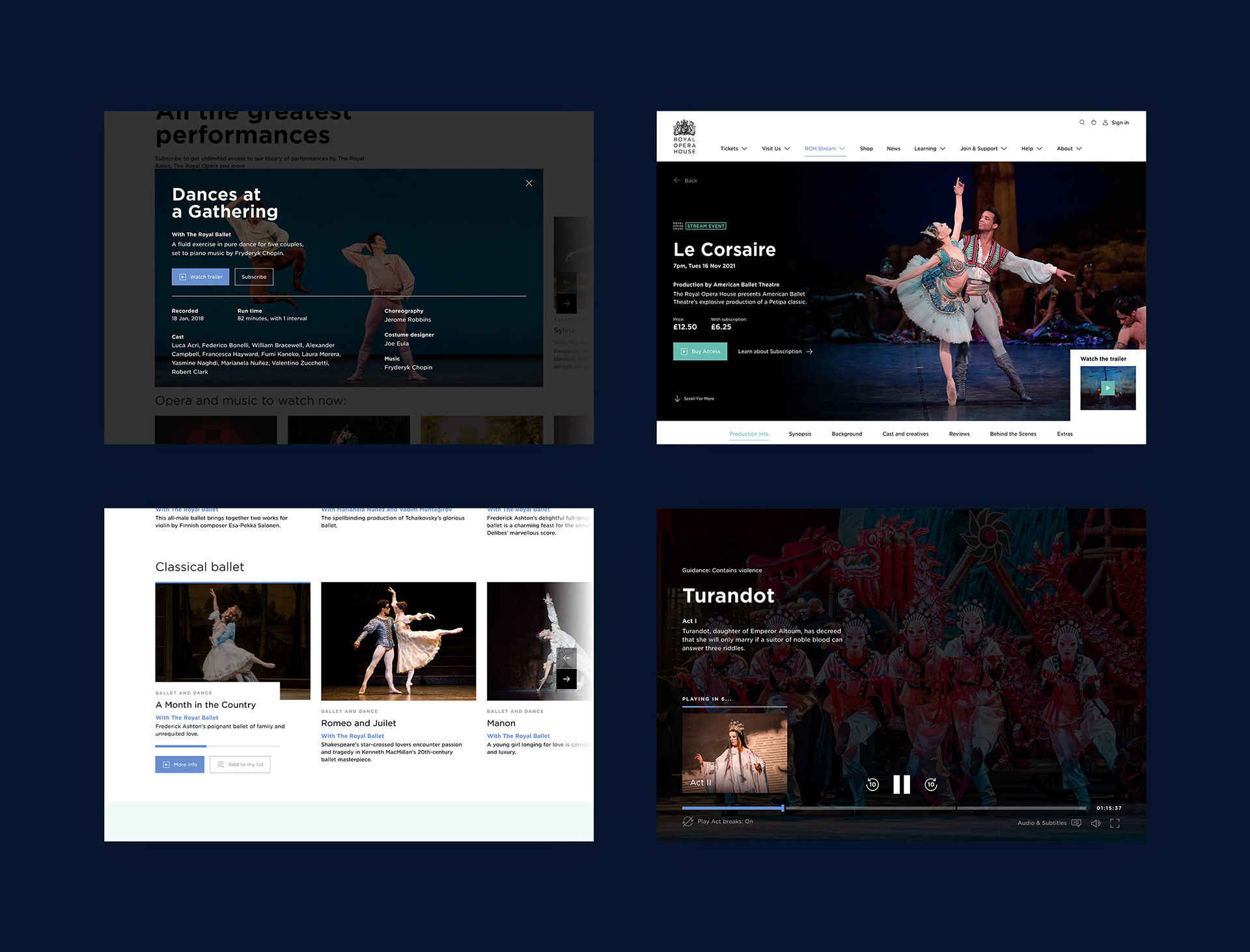Open Audio & Subtitles options
This screenshot has height=952, width=1250.
point(1049,823)
